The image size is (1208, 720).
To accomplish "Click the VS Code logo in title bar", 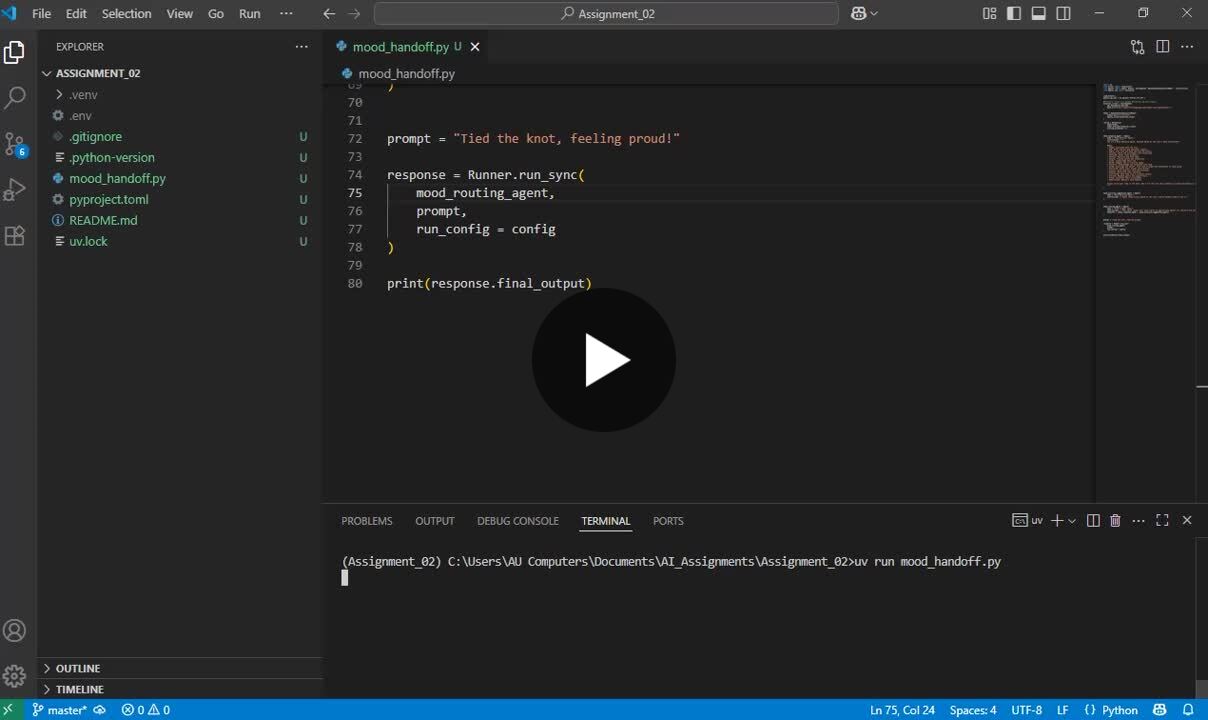I will (x=10, y=14).
